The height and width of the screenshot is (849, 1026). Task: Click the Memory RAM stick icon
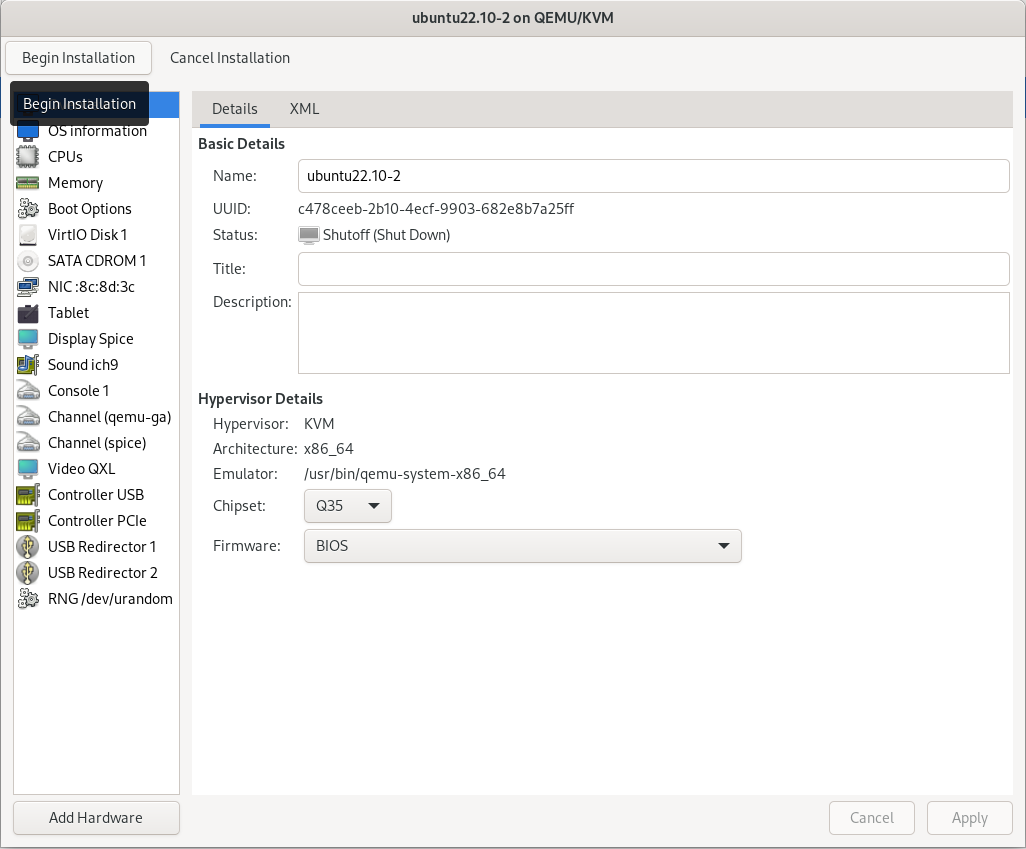(x=27, y=183)
